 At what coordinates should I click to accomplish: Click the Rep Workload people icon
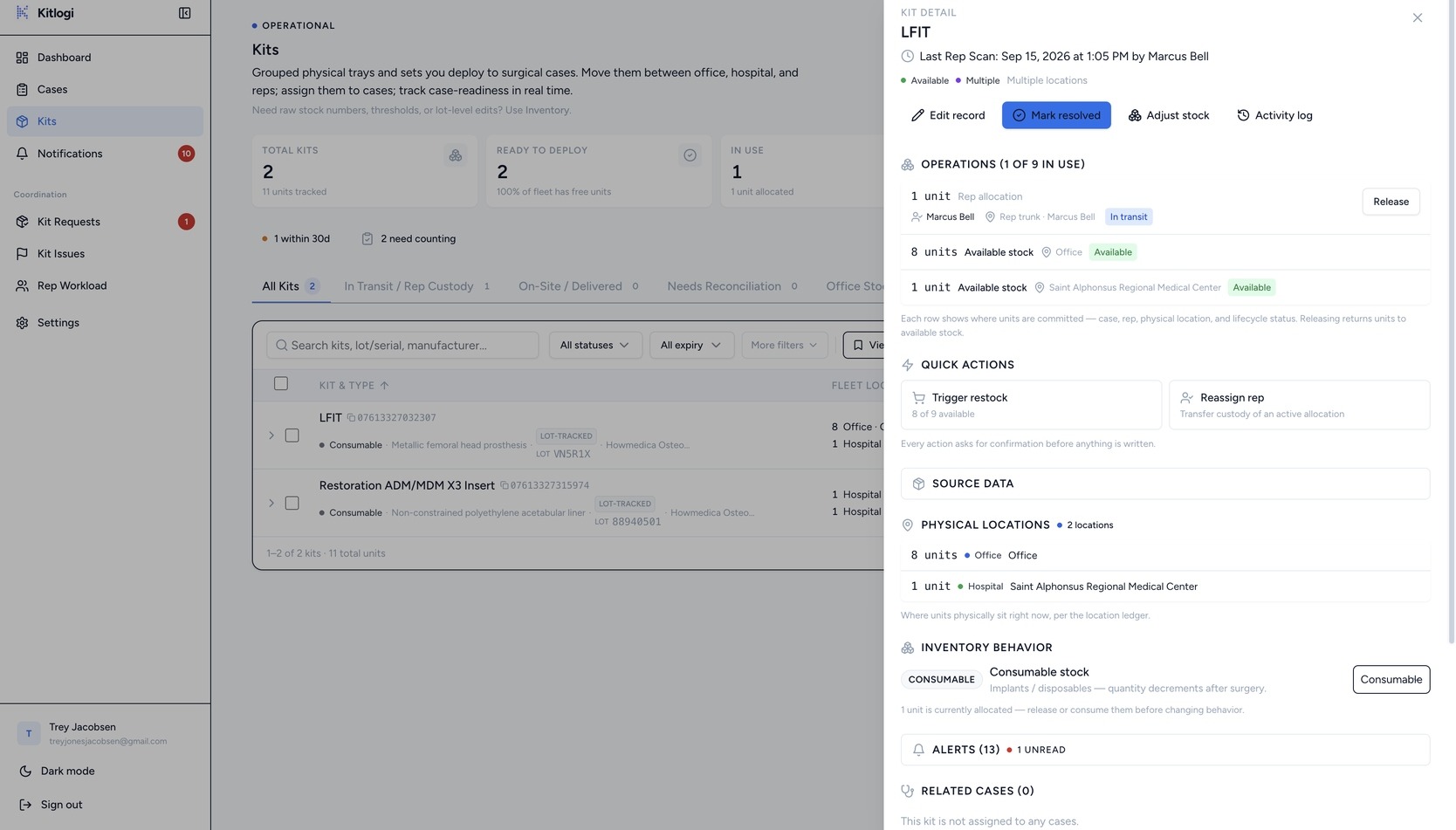22,285
